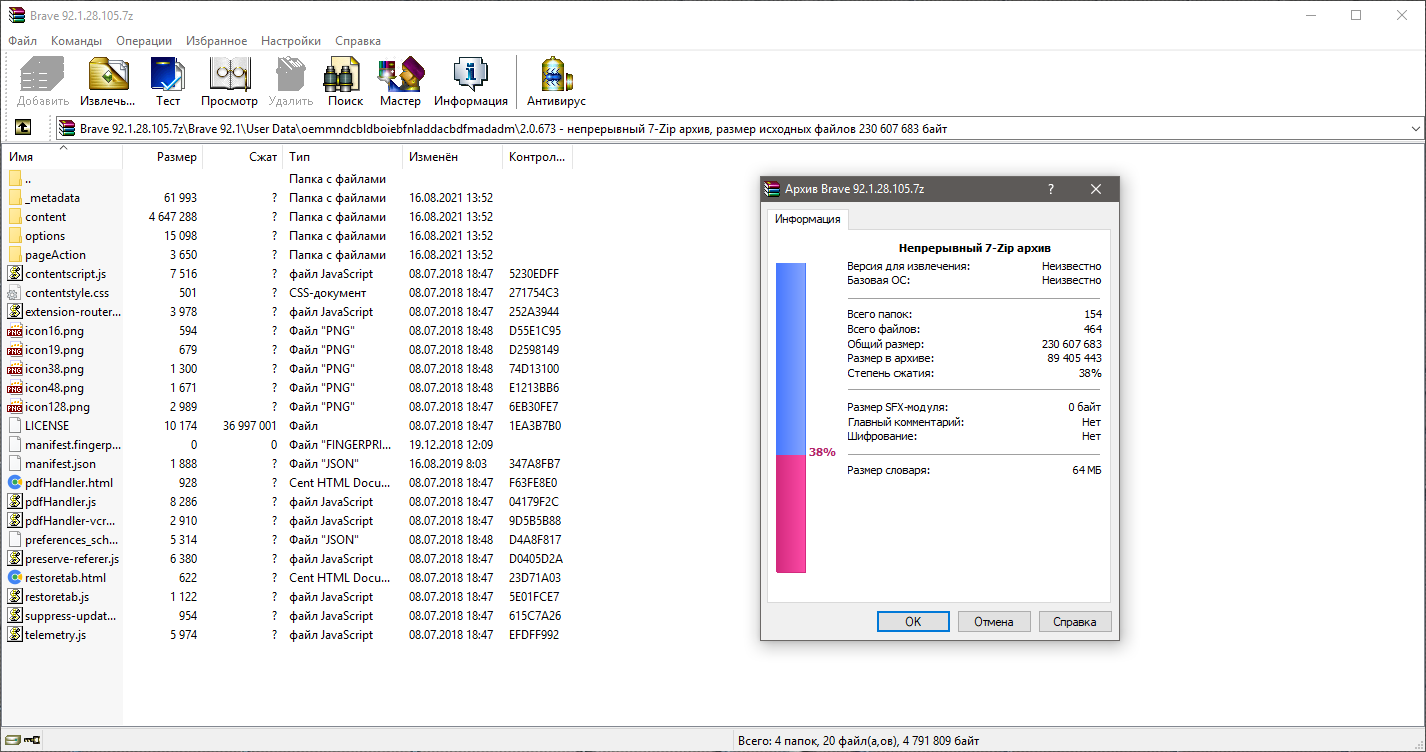Open the Настройки menu
The height and width of the screenshot is (752, 1426).
coord(291,41)
